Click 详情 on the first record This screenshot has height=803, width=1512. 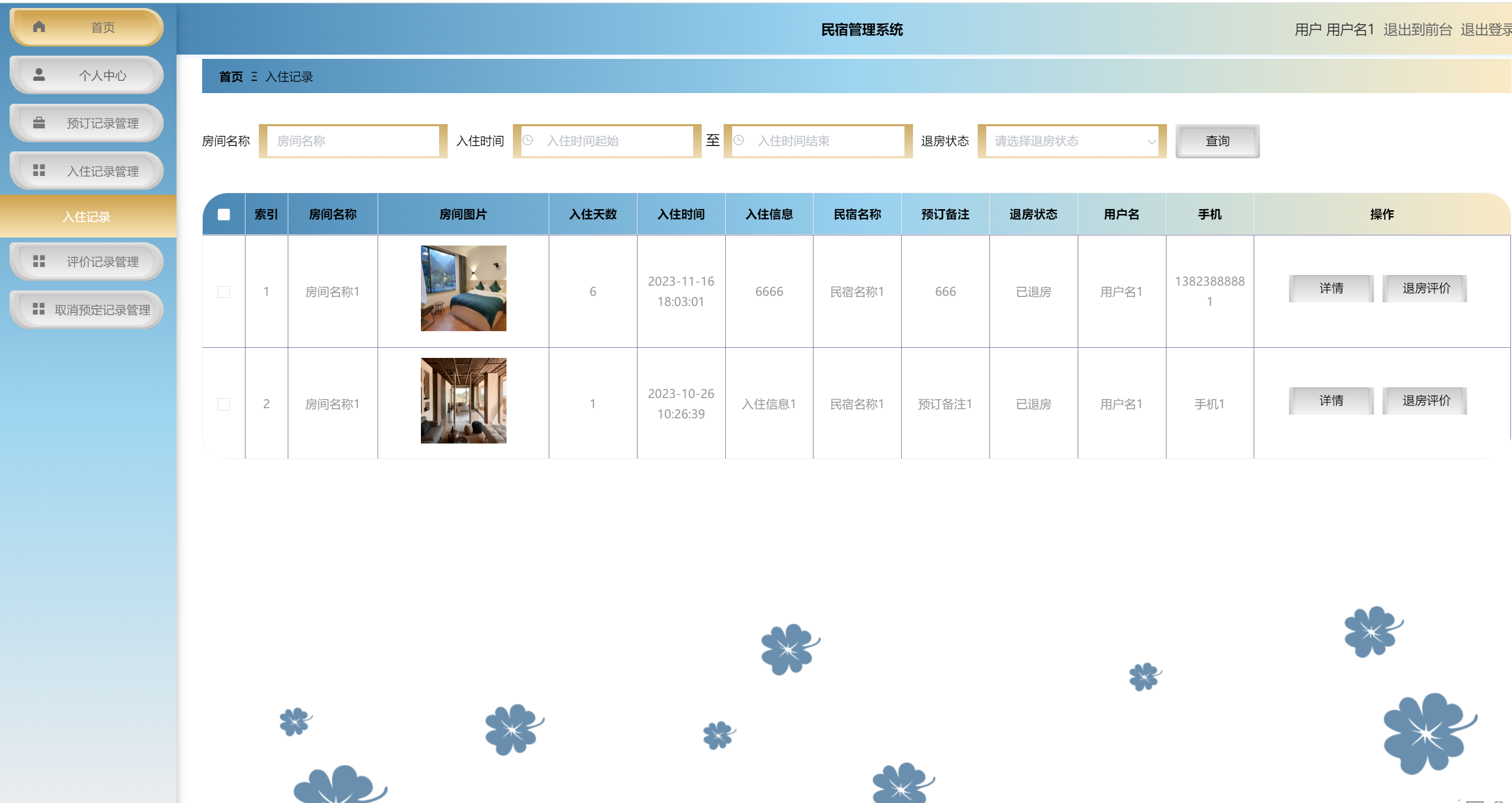pos(1331,288)
